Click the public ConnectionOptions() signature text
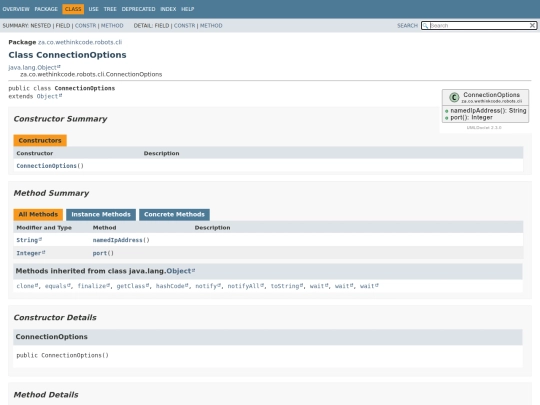 [x=62, y=355]
